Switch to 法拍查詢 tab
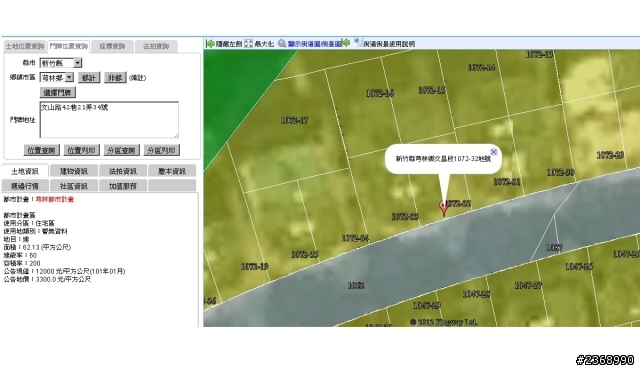 click(x=156, y=47)
